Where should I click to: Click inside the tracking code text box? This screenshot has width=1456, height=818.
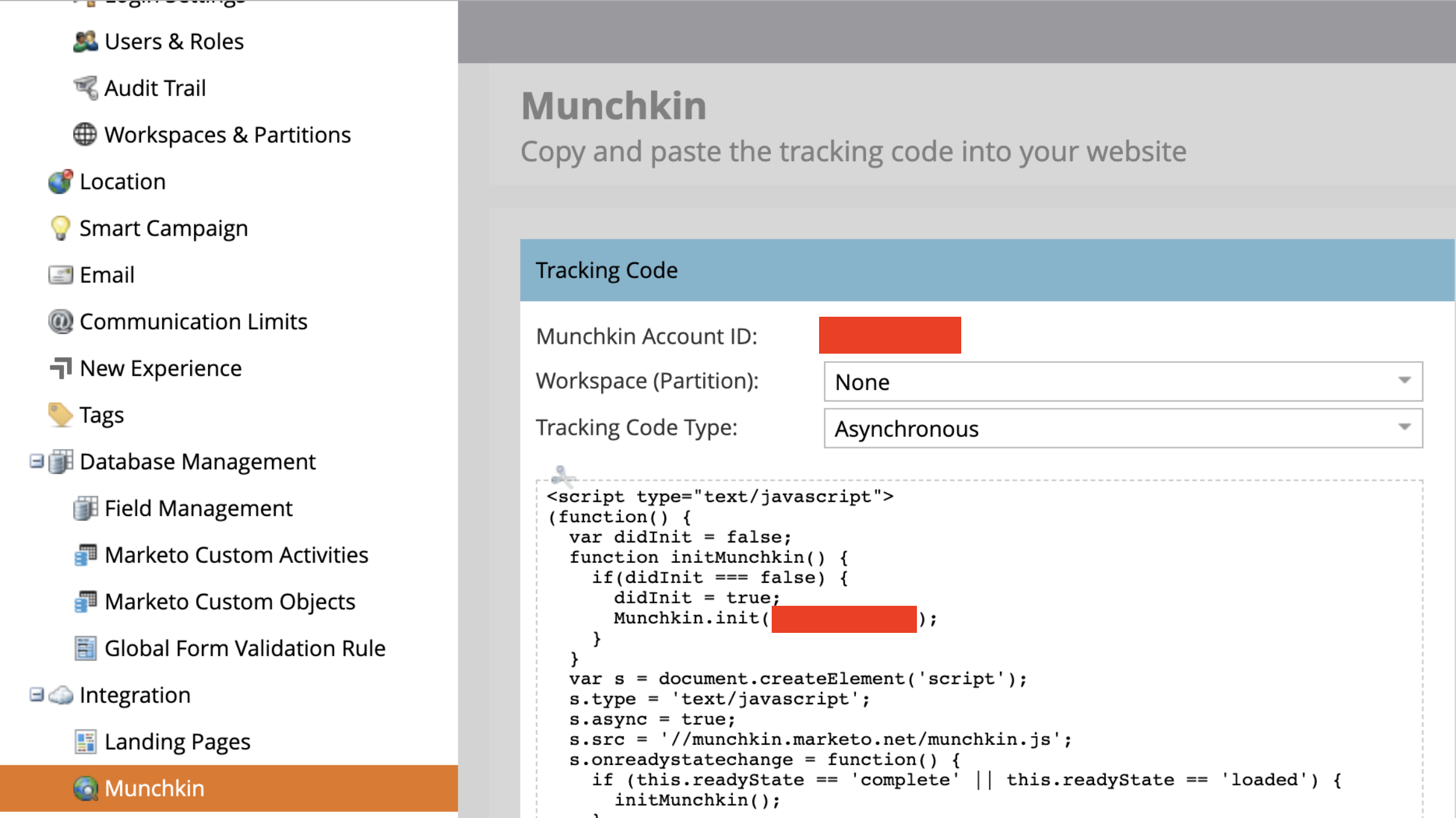click(x=979, y=648)
